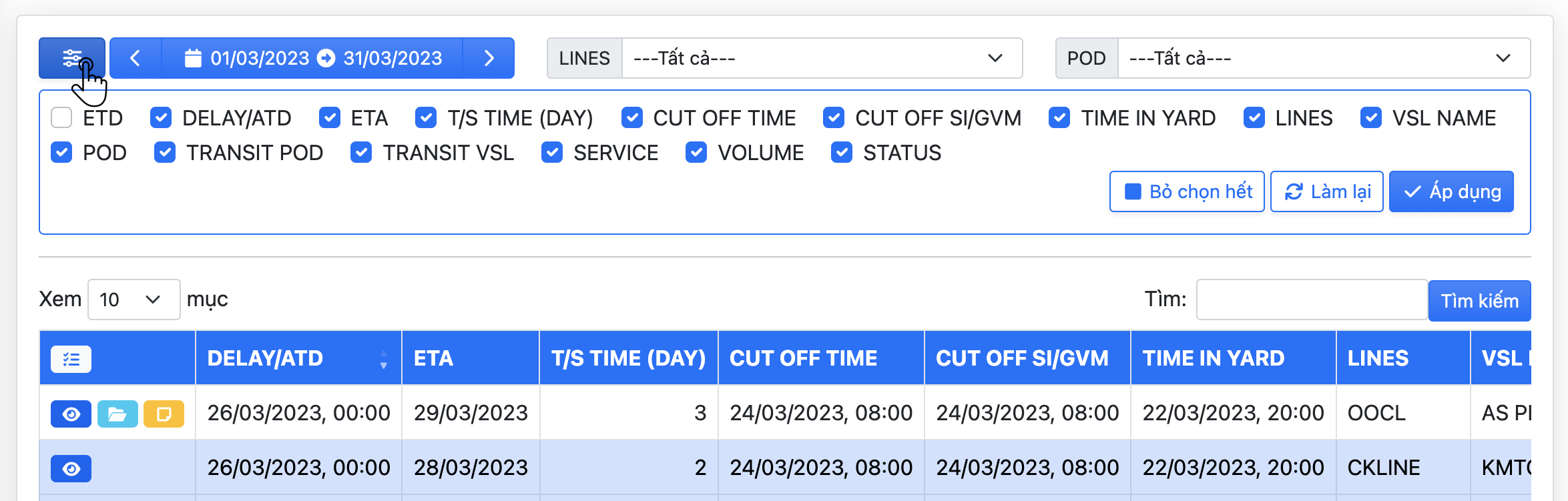The image size is (1568, 501).
Task: Click the column filter settings icon
Action: (x=71, y=58)
